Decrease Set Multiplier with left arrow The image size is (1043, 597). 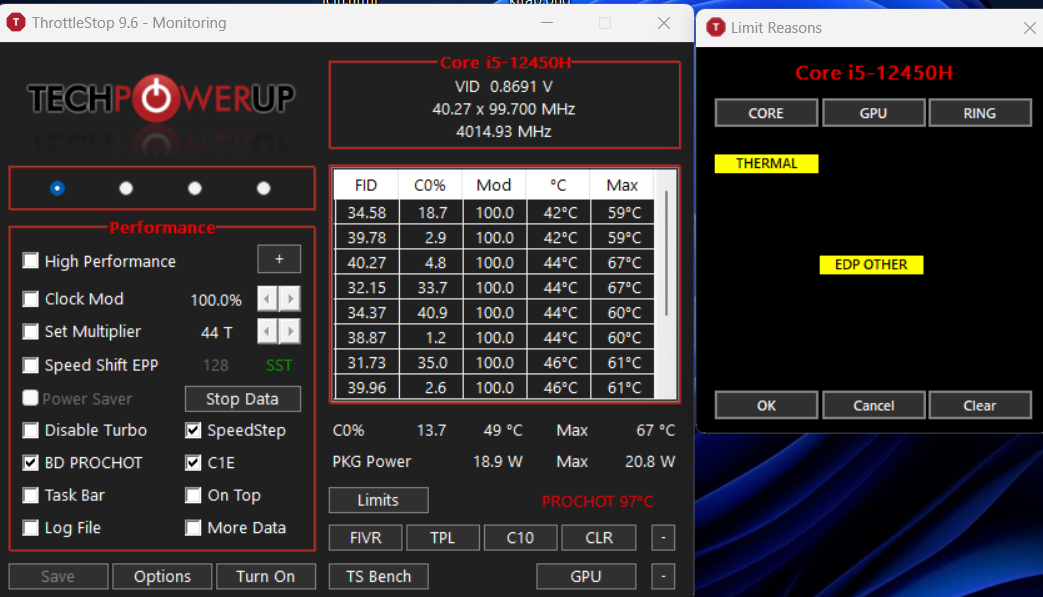pos(268,331)
